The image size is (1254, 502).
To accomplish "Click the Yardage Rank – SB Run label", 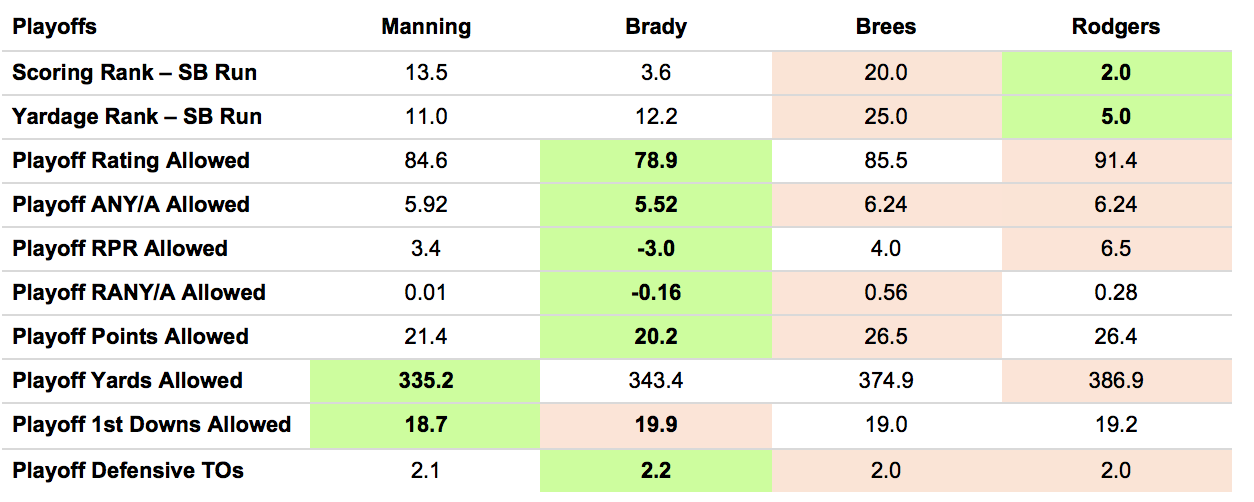I will [137, 117].
